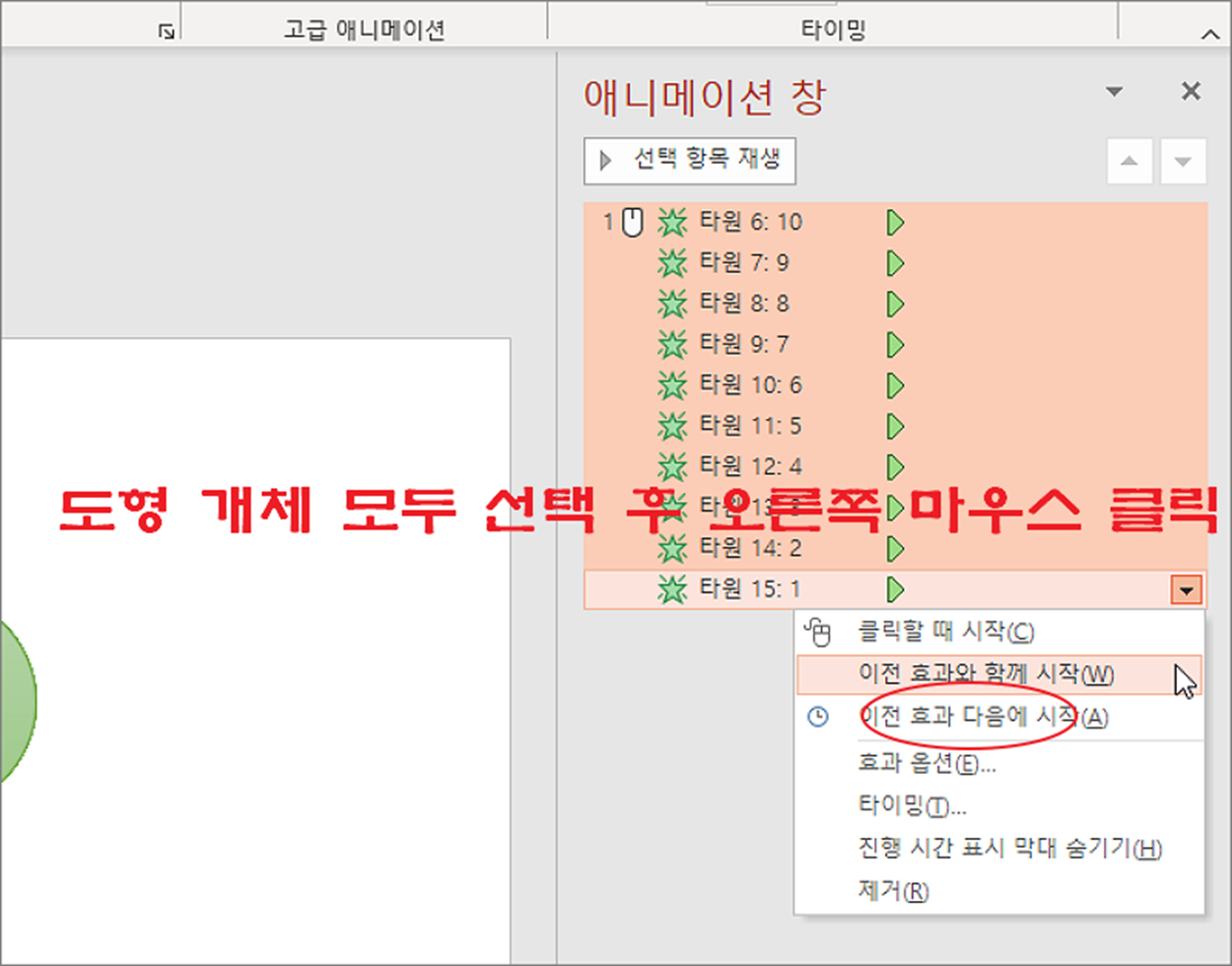Screen dimensions: 1232x966
Task: Click timing bar marker for 타원 6
Action: point(895,222)
